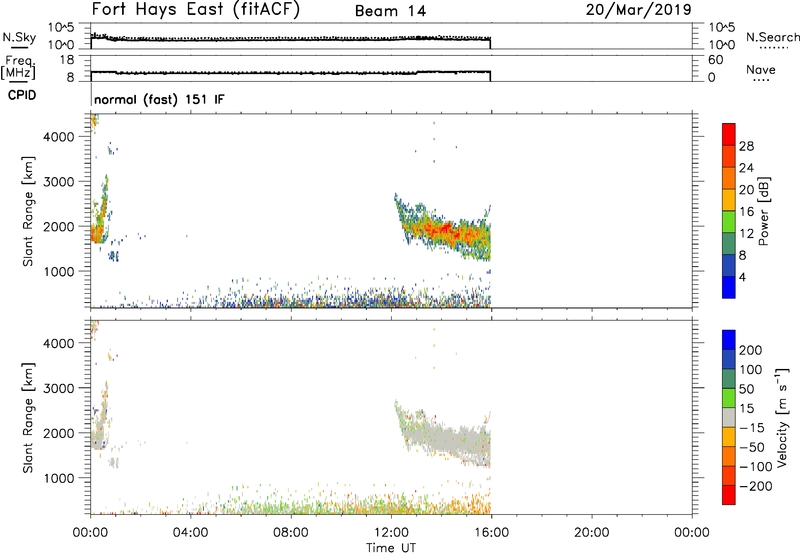Click the noise trace in the N.Sky panel

pos(291,39)
